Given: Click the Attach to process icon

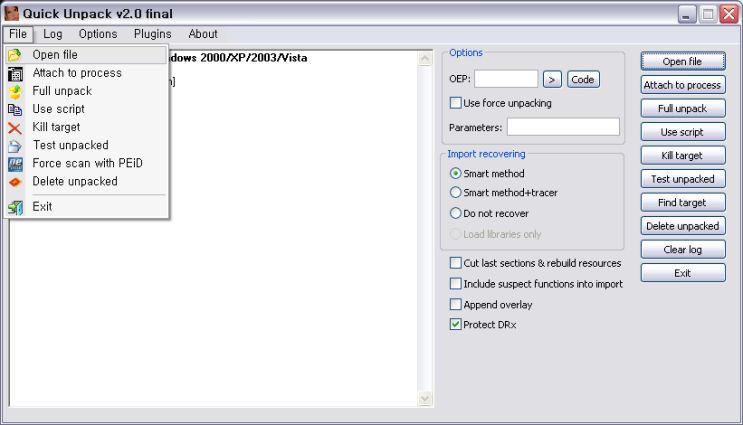Looking at the screenshot, I should 15,73.
